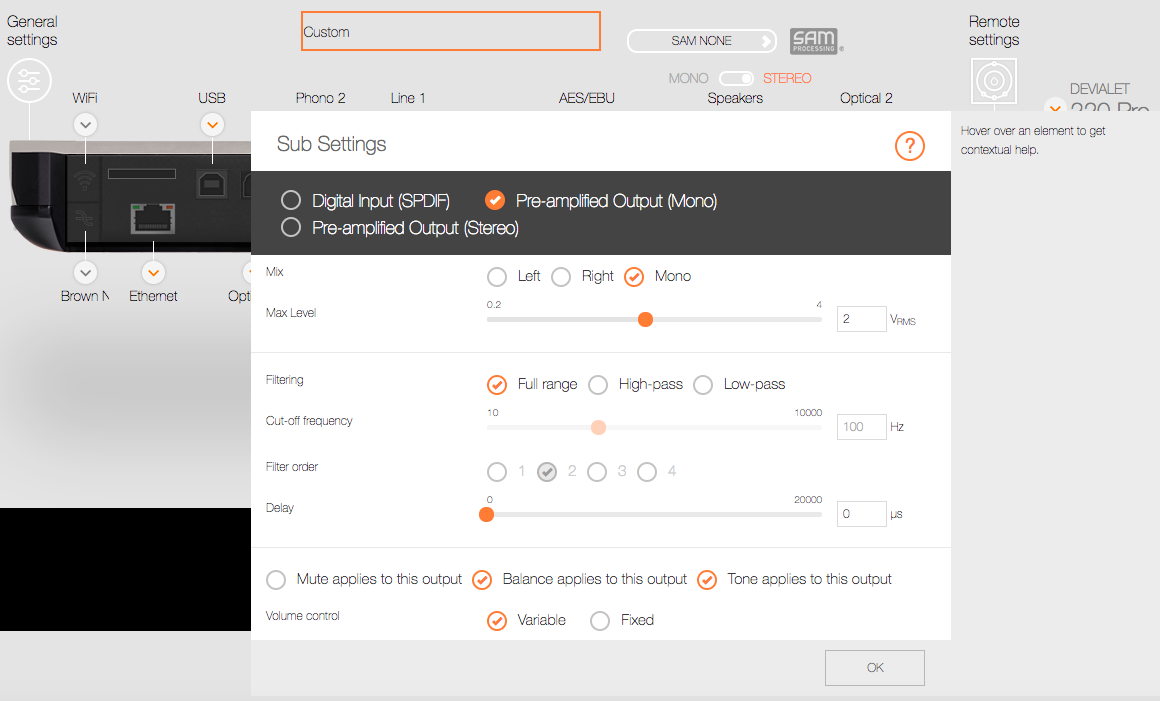Click the Remote settings dial icon
The image size is (1160, 701).
[994, 81]
